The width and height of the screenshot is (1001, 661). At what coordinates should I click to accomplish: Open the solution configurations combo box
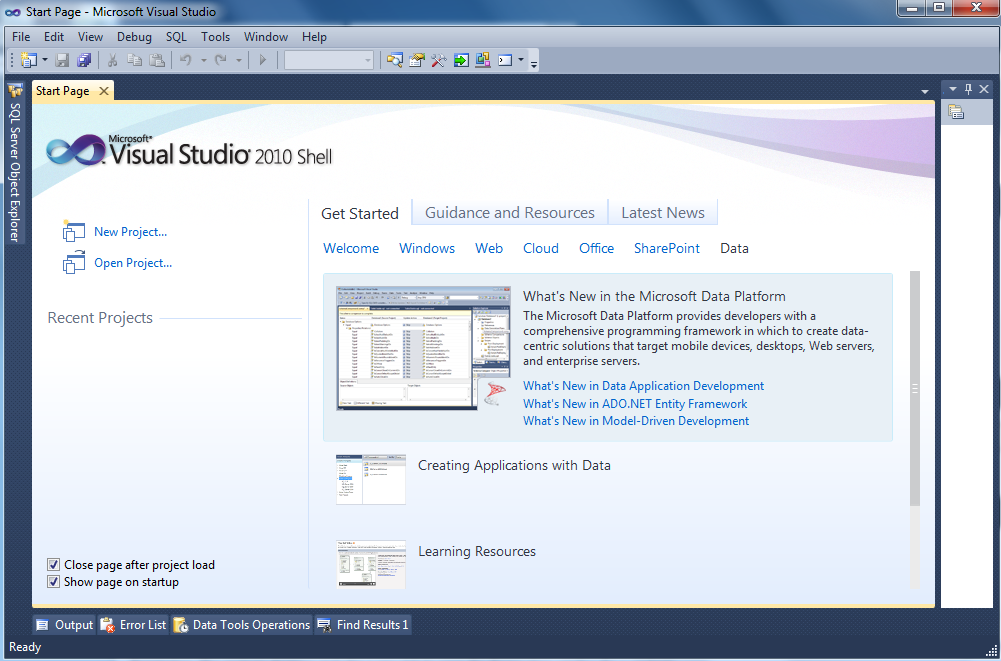(329, 60)
